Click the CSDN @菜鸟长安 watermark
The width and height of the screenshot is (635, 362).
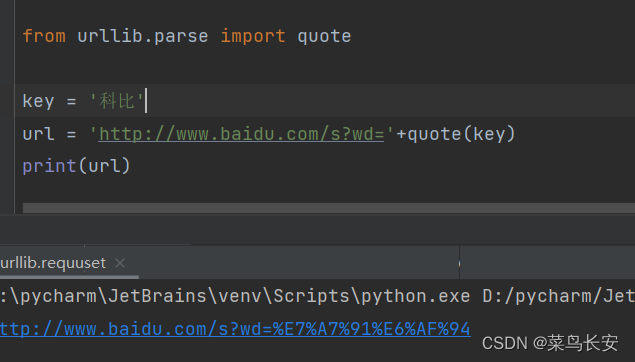550,343
